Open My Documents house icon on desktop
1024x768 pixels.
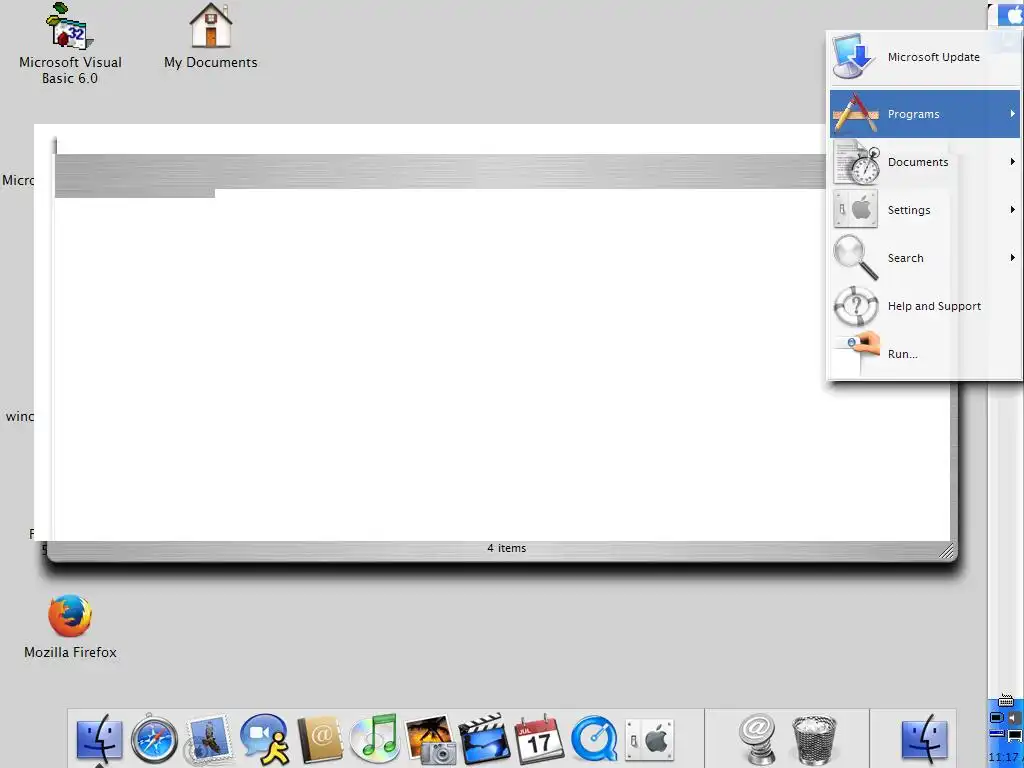click(x=210, y=37)
